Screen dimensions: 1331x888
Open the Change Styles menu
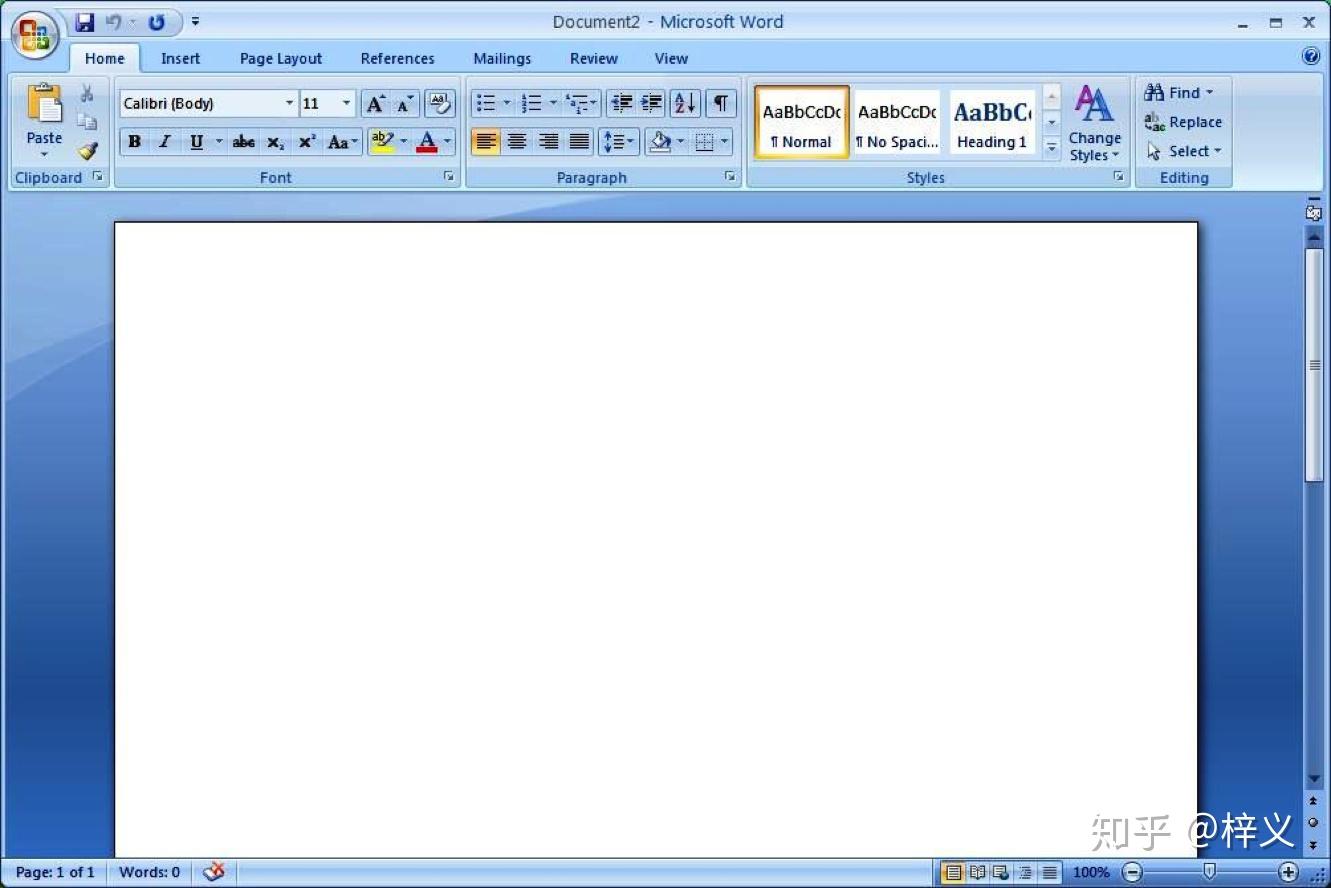1094,123
